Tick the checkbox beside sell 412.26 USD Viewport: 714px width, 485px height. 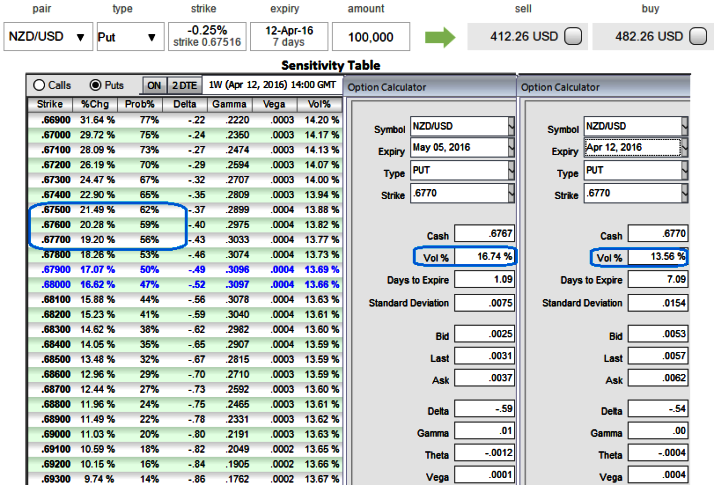tap(573, 37)
